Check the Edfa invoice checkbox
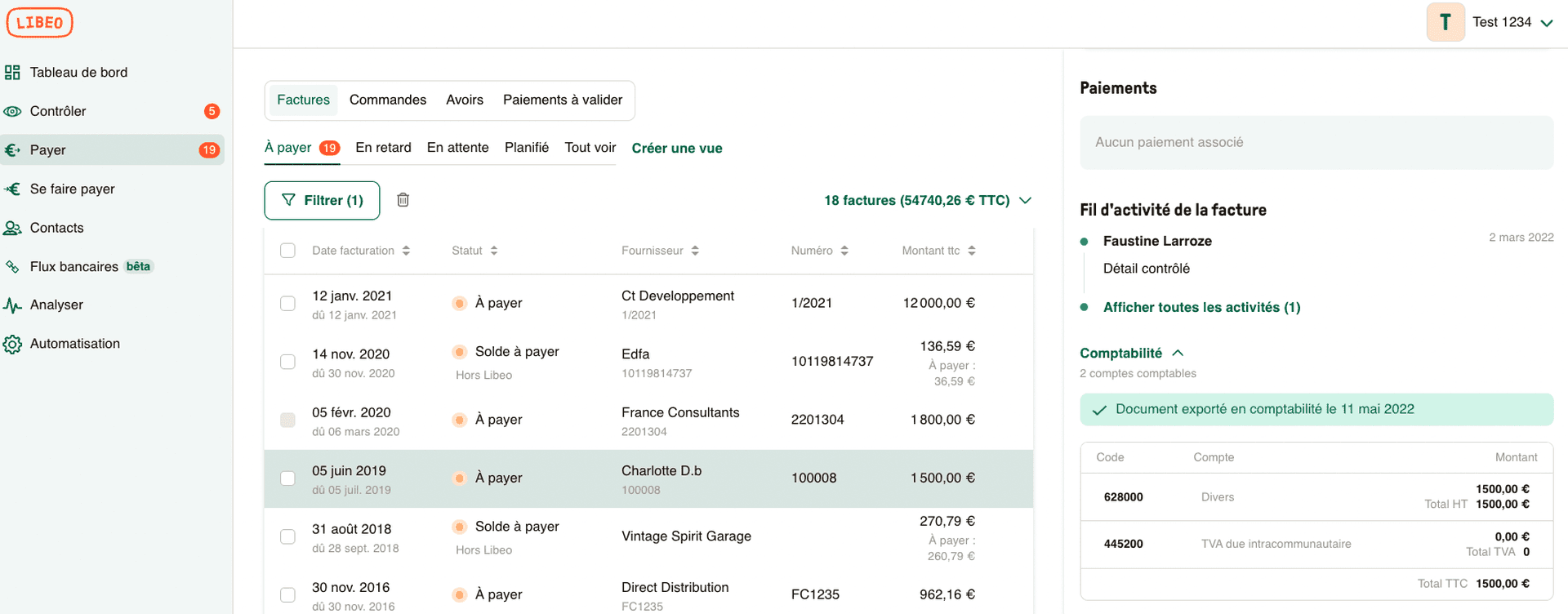 [287, 362]
